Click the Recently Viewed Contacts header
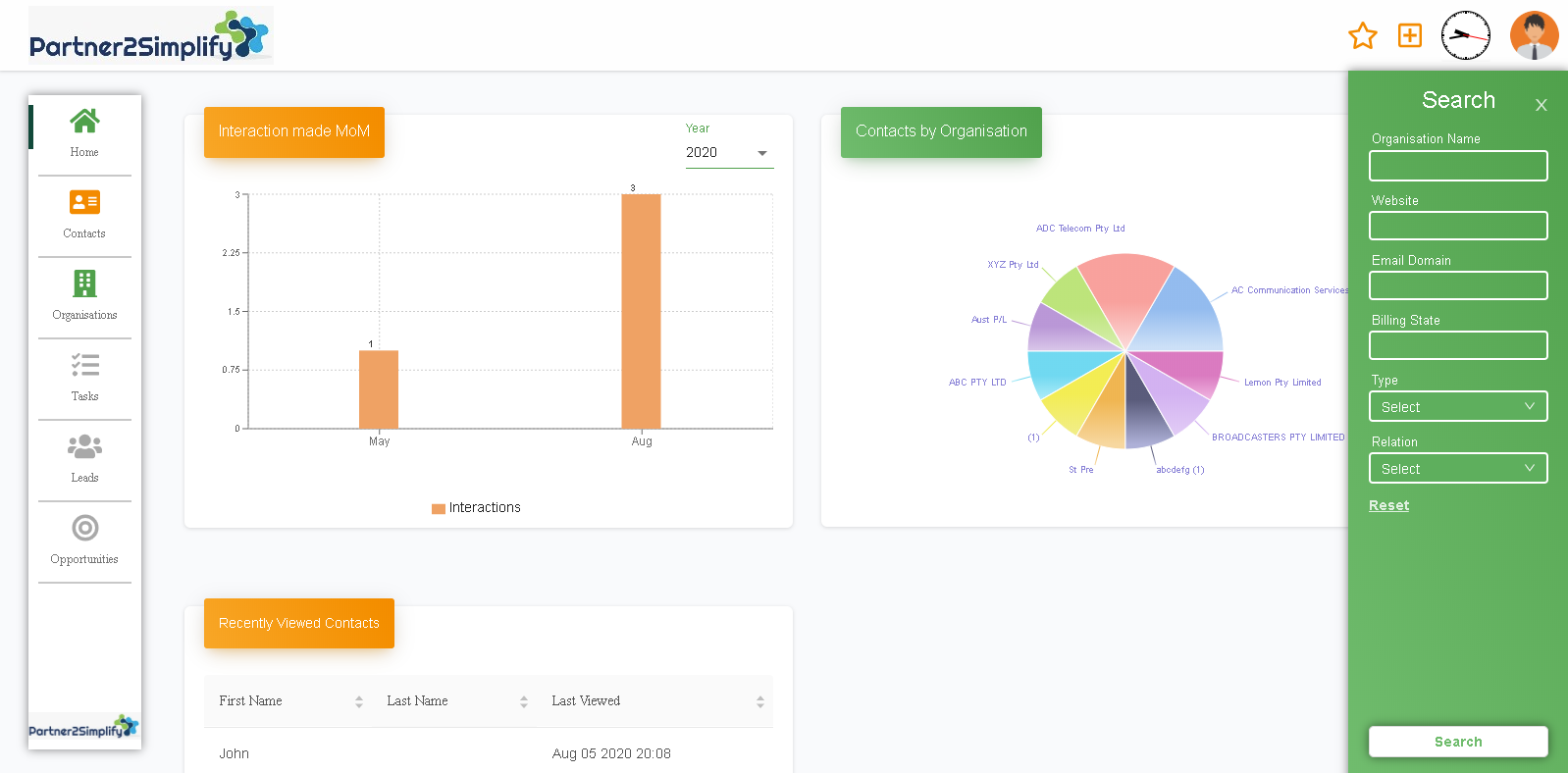The height and width of the screenshot is (773, 1568). coord(299,623)
